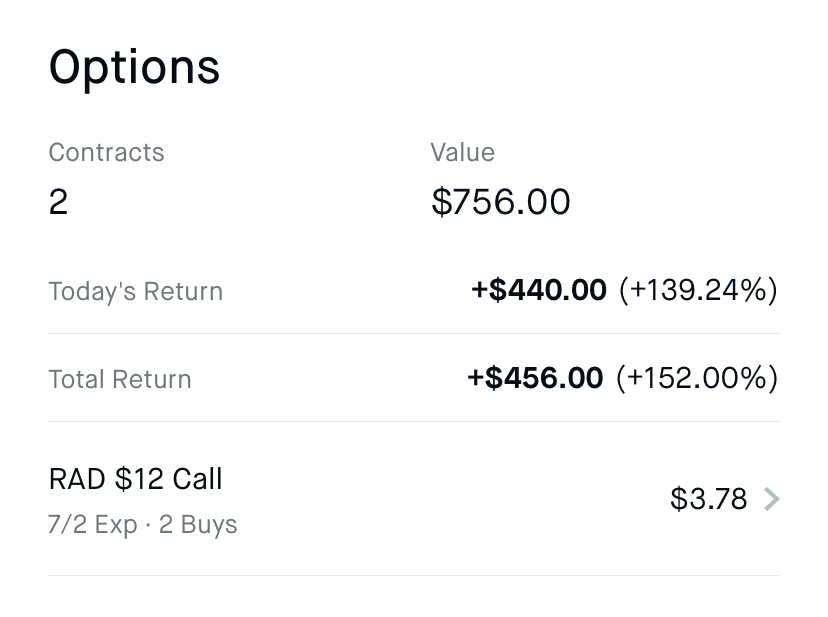The width and height of the screenshot is (828, 617).
Task: Tap the Value label
Action: pos(462,153)
